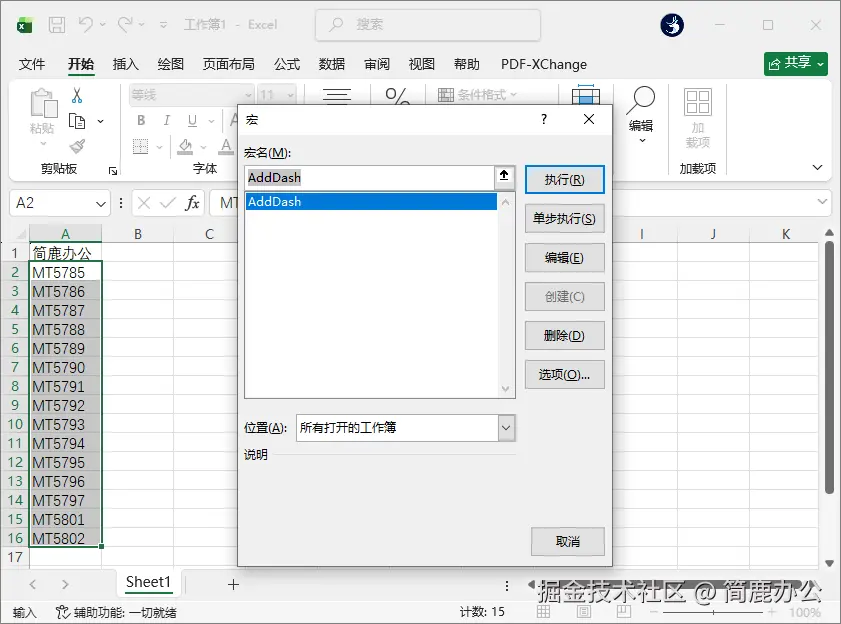The image size is (841, 624).
Task: Toggle underline formatting
Action: pos(190,118)
